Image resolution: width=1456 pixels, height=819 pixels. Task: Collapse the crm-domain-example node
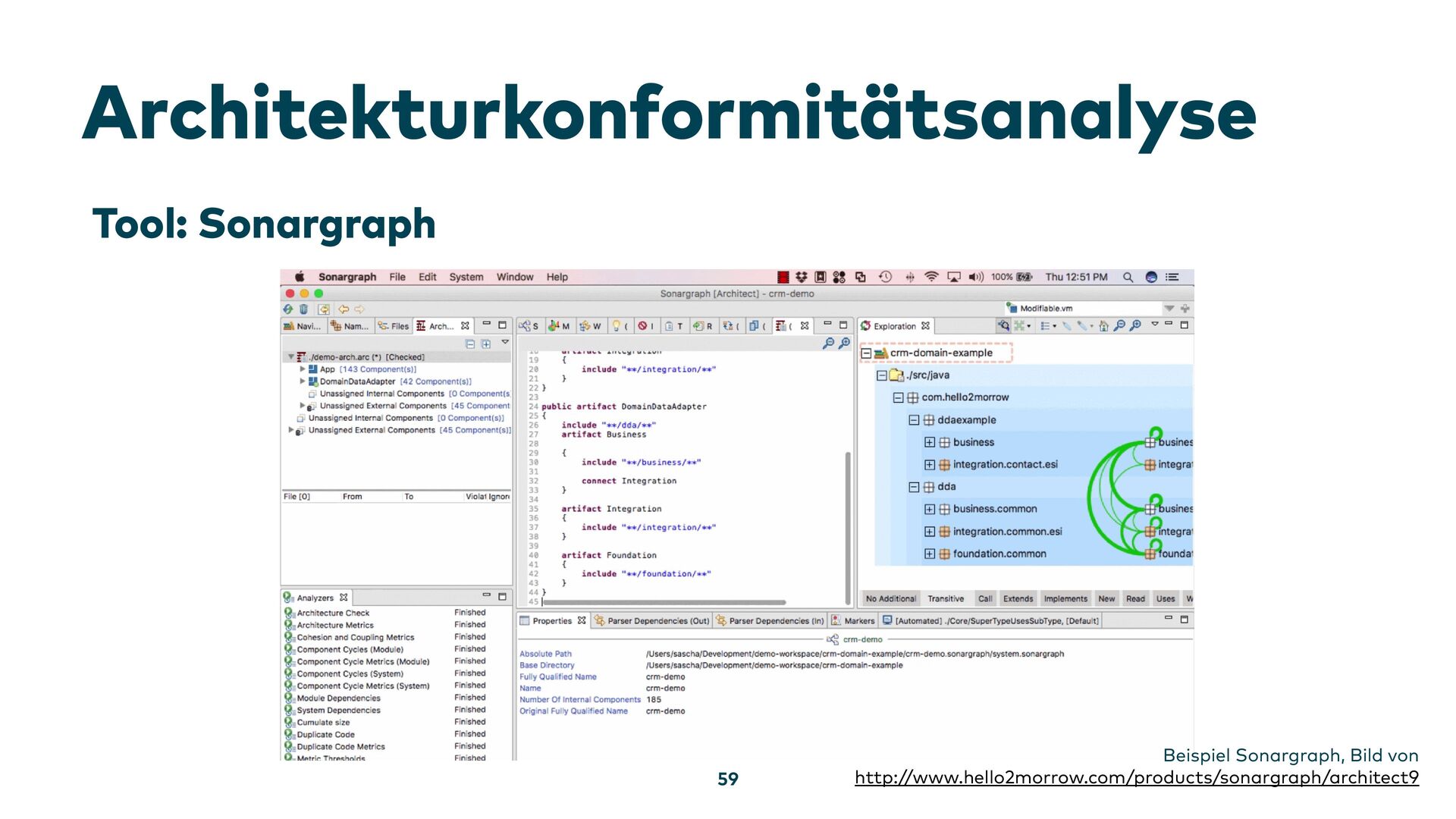866,353
